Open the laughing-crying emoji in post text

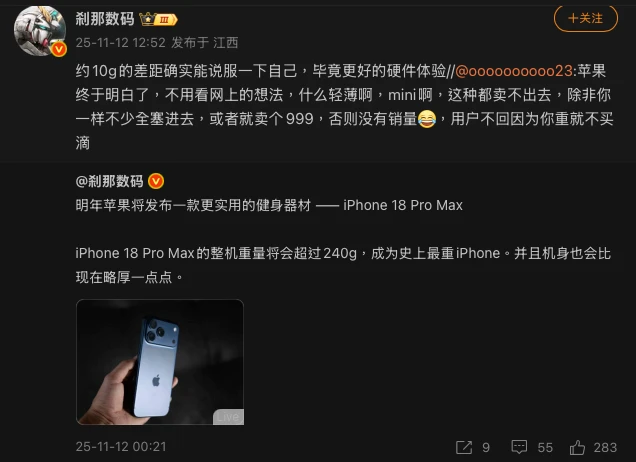[x=427, y=119]
